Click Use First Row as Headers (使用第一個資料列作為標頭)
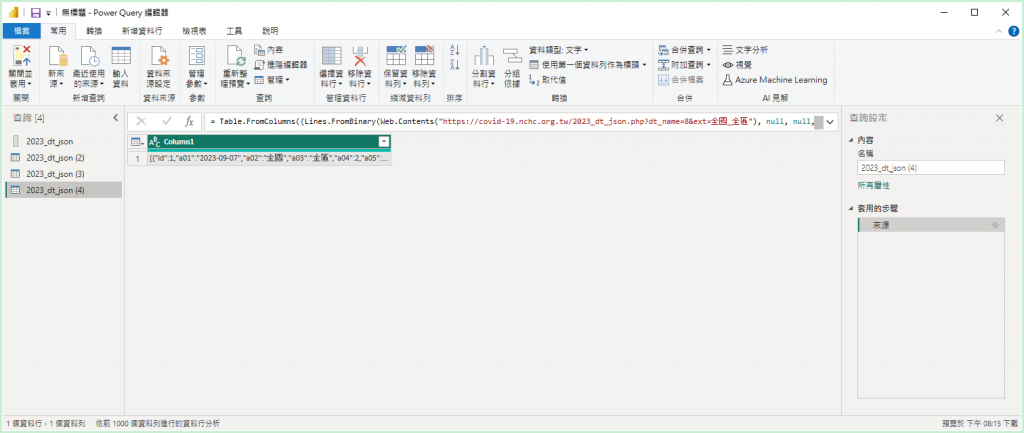The image size is (1024, 433). click(588, 65)
